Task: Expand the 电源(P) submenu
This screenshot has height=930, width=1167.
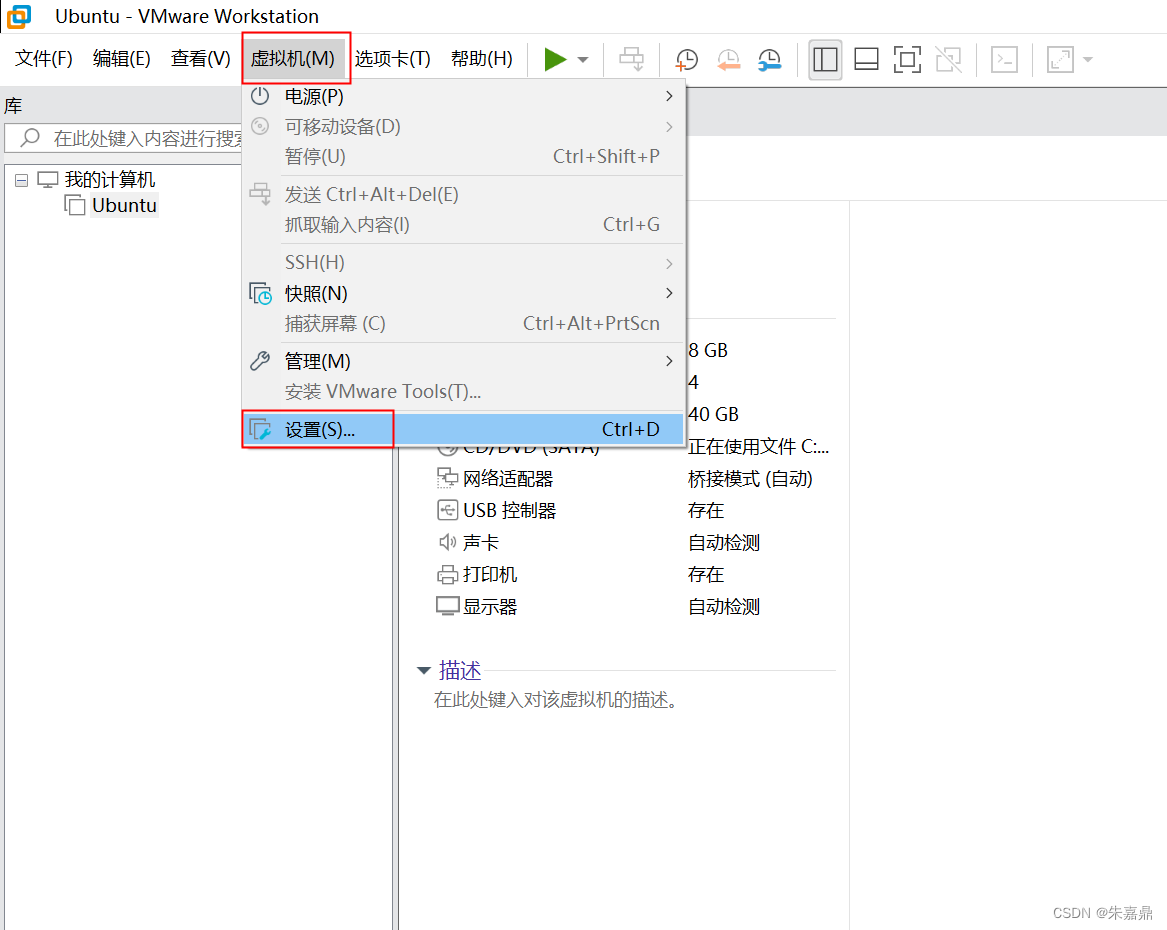Action: click(x=463, y=96)
